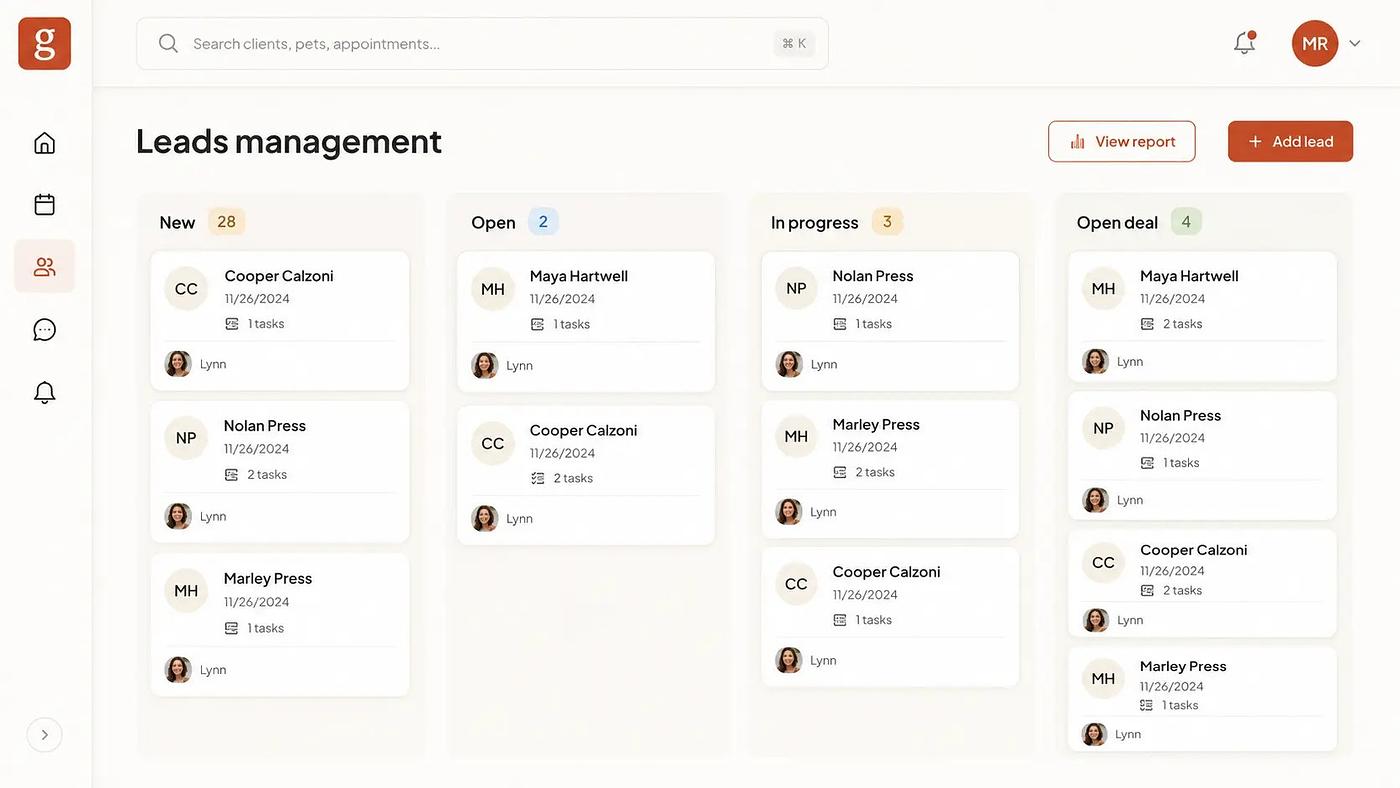Image resolution: width=1400 pixels, height=788 pixels.
Task: Click MH avatar on Maya Hartwell Open card
Action: coord(493,289)
